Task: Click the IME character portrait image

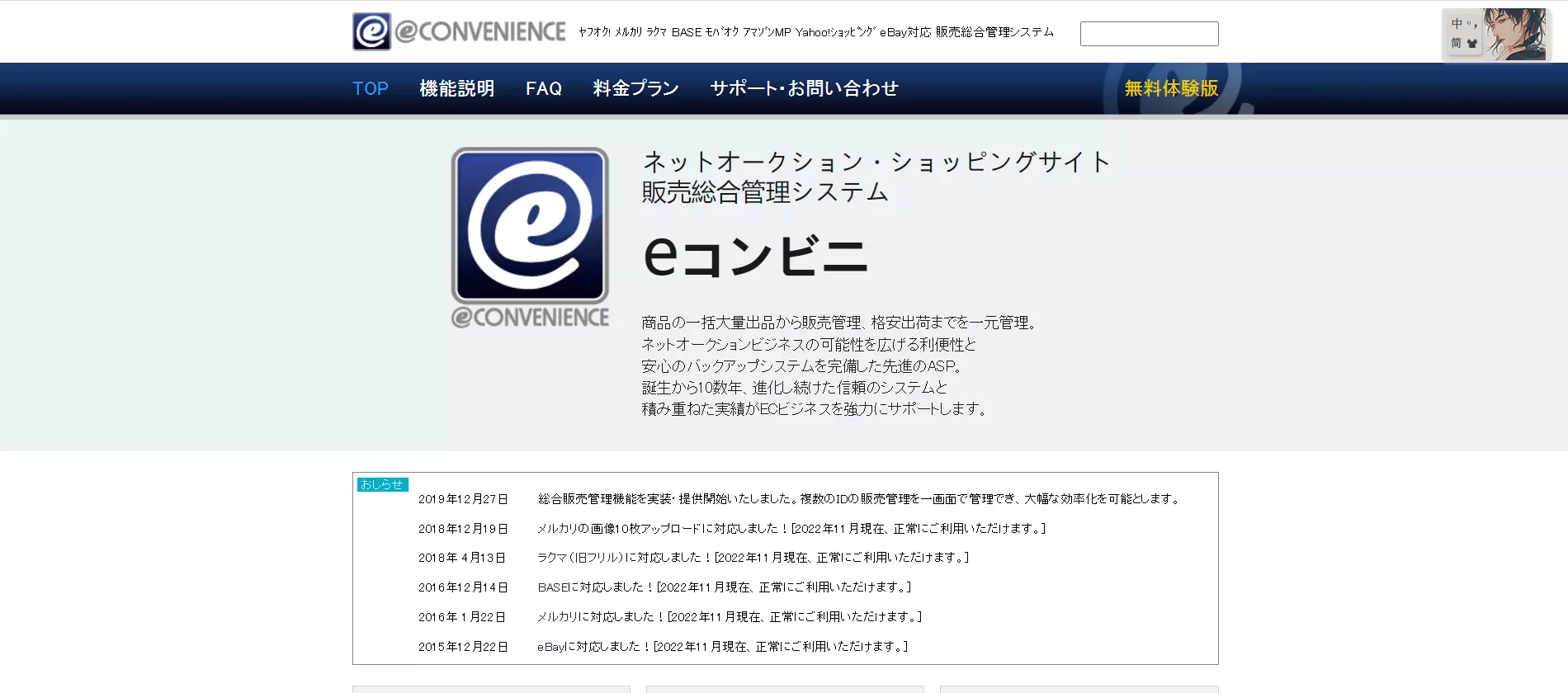Action: coord(1515,35)
